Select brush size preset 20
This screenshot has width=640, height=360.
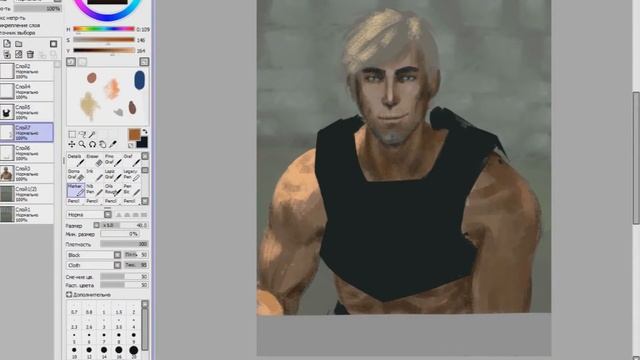coord(133,352)
